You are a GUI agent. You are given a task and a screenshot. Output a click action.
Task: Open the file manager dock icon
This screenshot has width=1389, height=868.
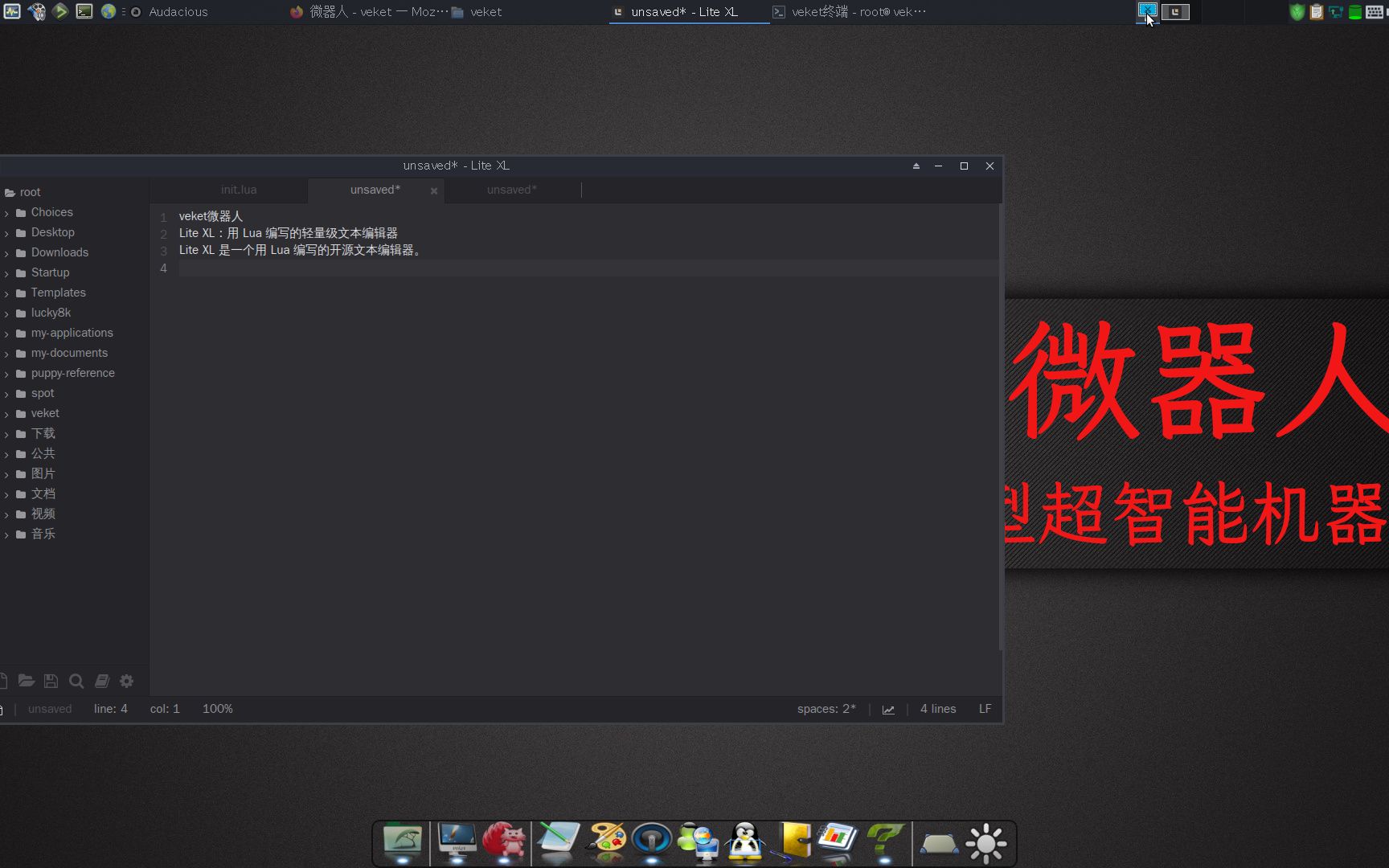pyautogui.click(x=402, y=842)
